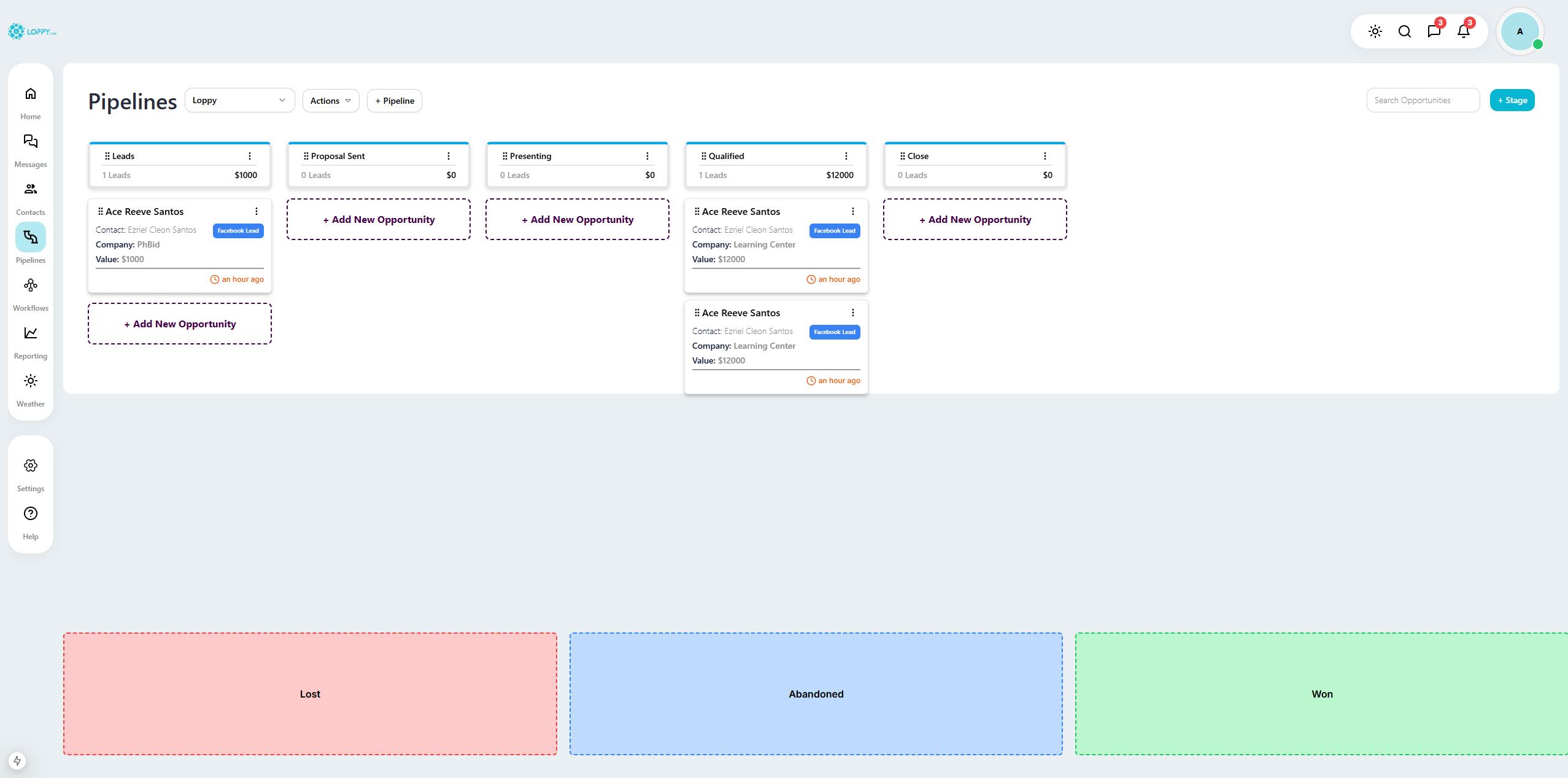Open the Contacts sidebar icon

point(31,190)
